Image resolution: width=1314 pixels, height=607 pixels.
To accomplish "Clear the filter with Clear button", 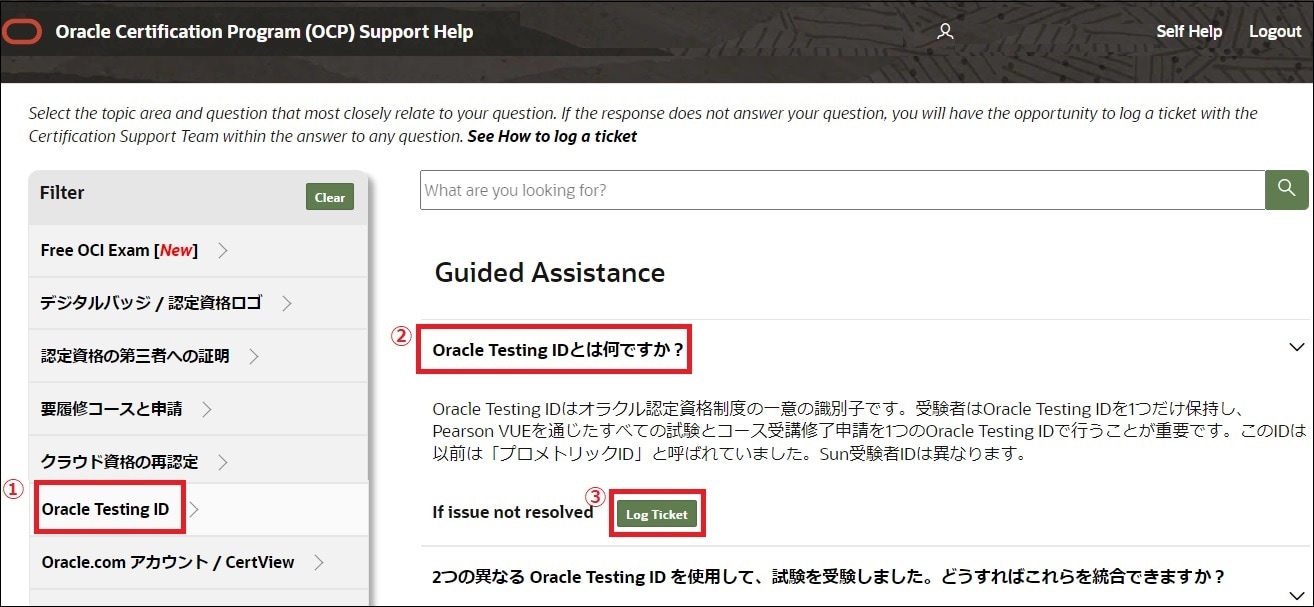I will 330,197.
